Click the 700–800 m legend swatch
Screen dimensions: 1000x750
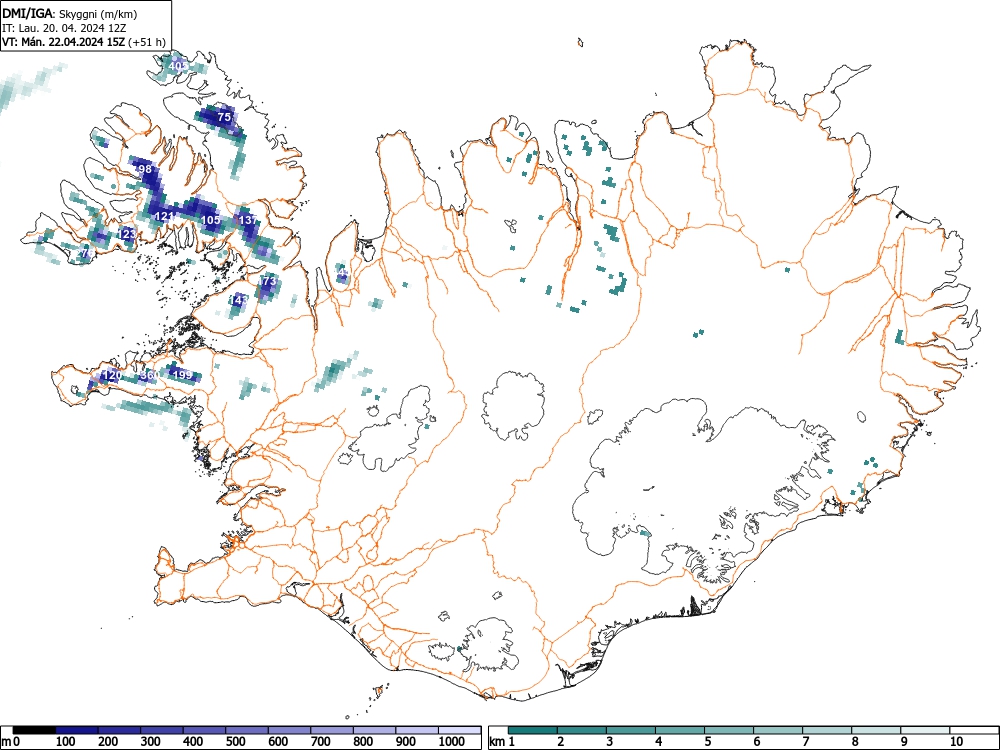pos(332,730)
